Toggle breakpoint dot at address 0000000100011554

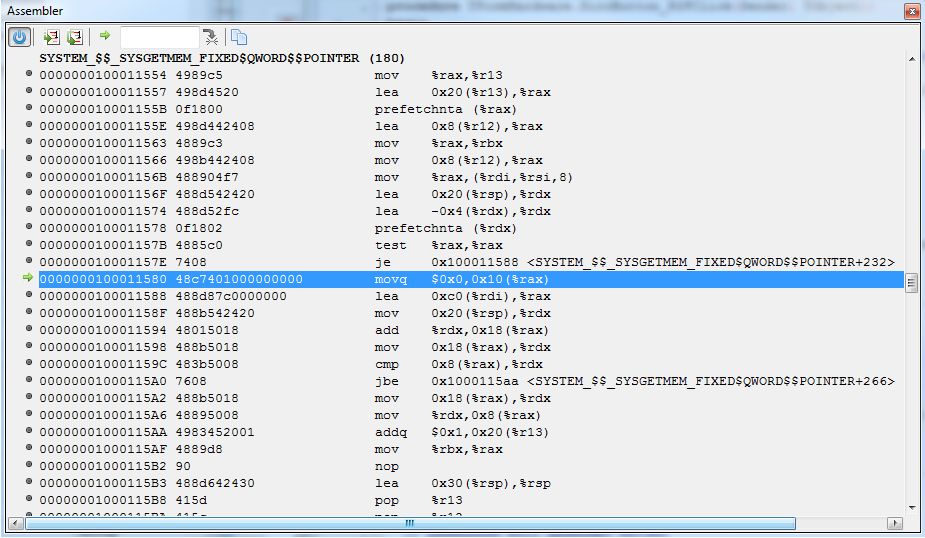click(29, 75)
